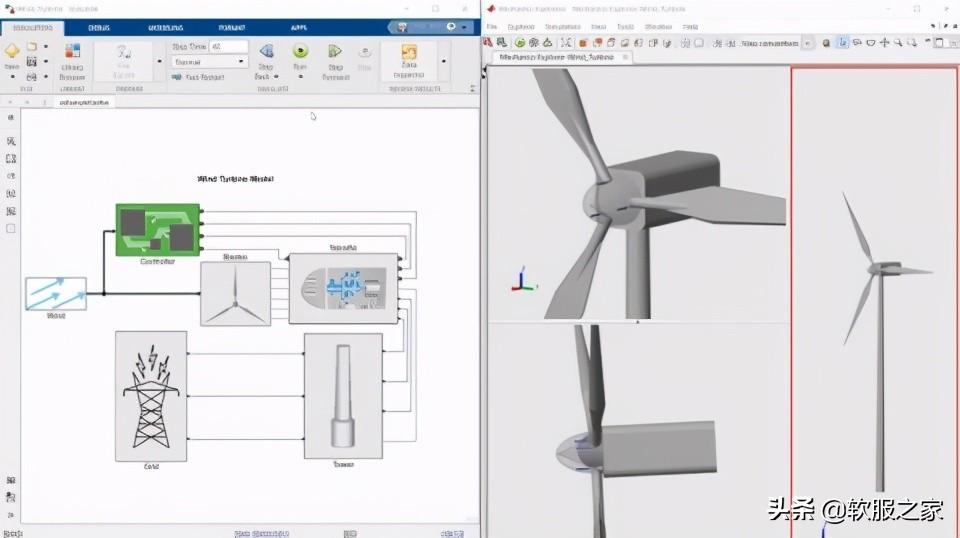This screenshot has width=960, height=538.
Task: Select the Grid transmission tower block
Action: 150,396
